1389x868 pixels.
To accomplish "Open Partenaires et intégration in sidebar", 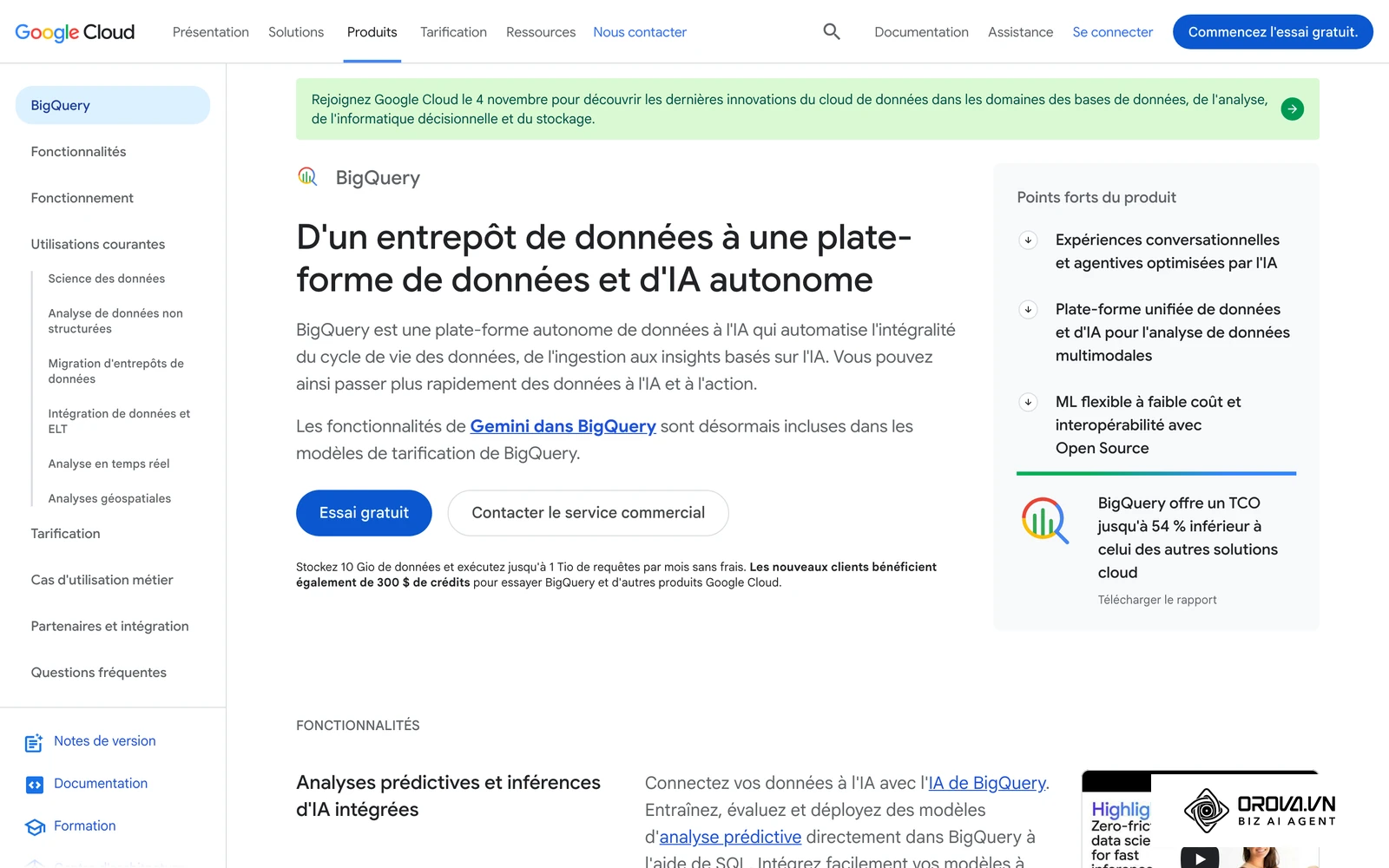I will point(109,627).
